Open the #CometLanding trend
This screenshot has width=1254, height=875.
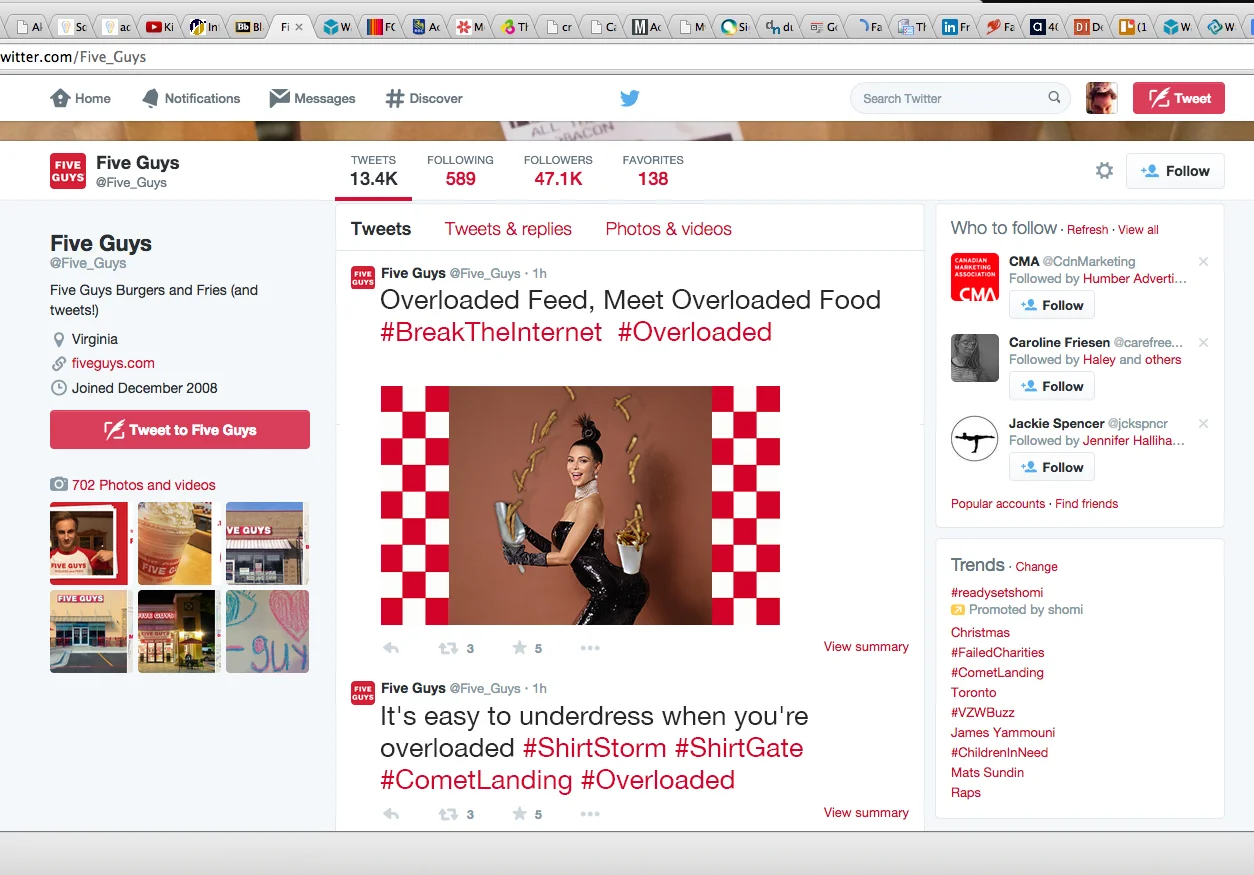997,673
